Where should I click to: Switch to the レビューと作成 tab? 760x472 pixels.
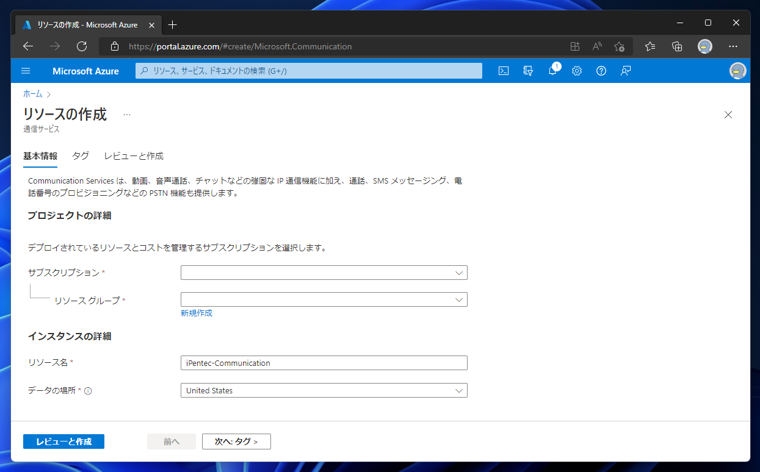pyautogui.click(x=134, y=156)
